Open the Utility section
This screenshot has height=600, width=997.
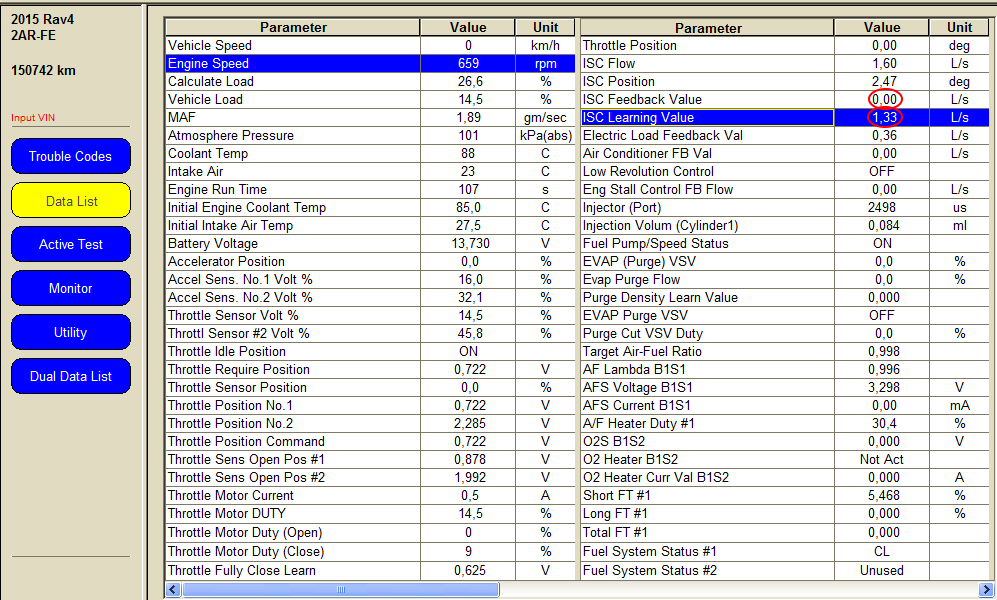pyautogui.click(x=71, y=332)
